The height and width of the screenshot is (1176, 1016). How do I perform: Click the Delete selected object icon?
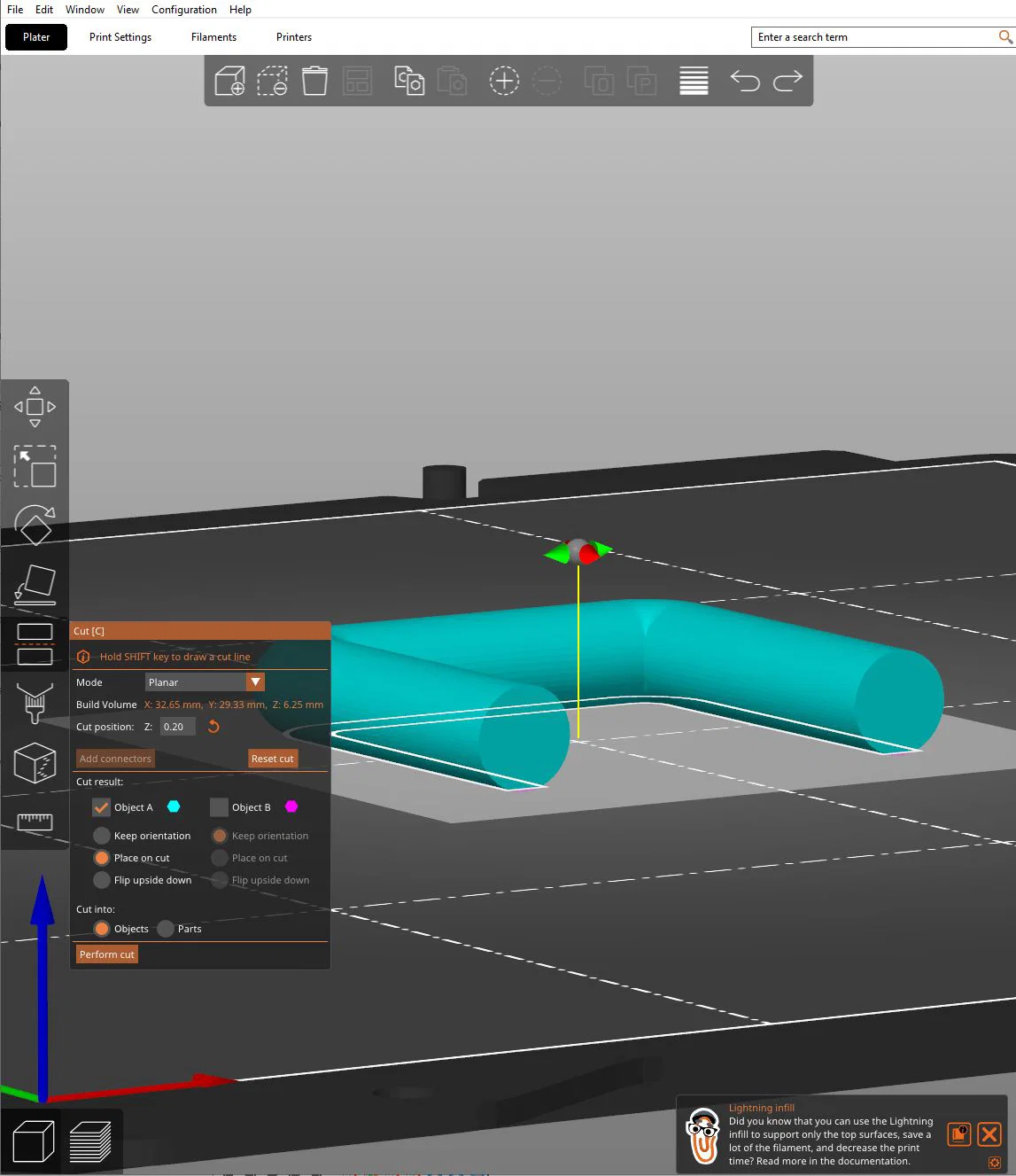[272, 81]
